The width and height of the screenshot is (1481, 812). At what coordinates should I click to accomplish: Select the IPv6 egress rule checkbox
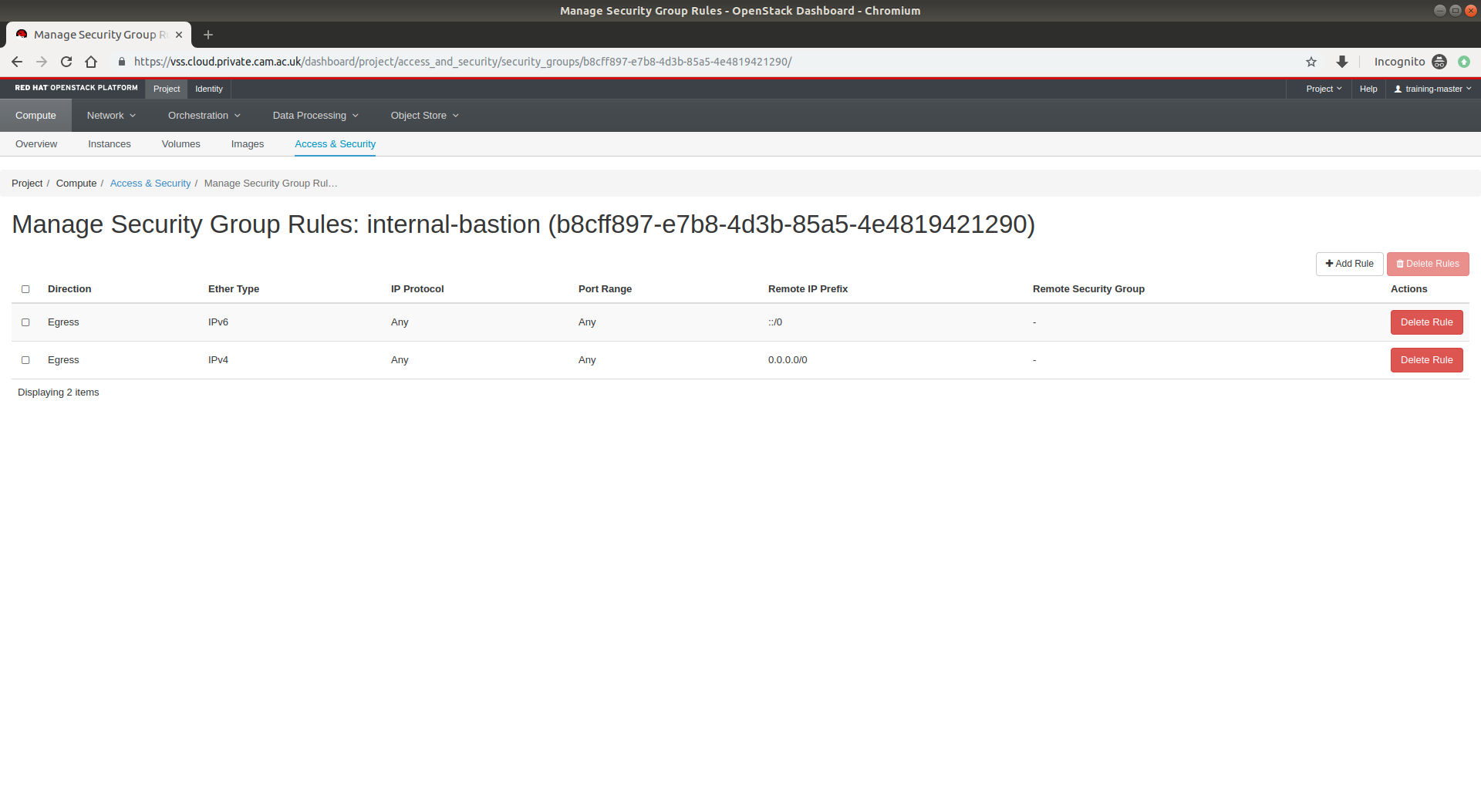(25, 322)
